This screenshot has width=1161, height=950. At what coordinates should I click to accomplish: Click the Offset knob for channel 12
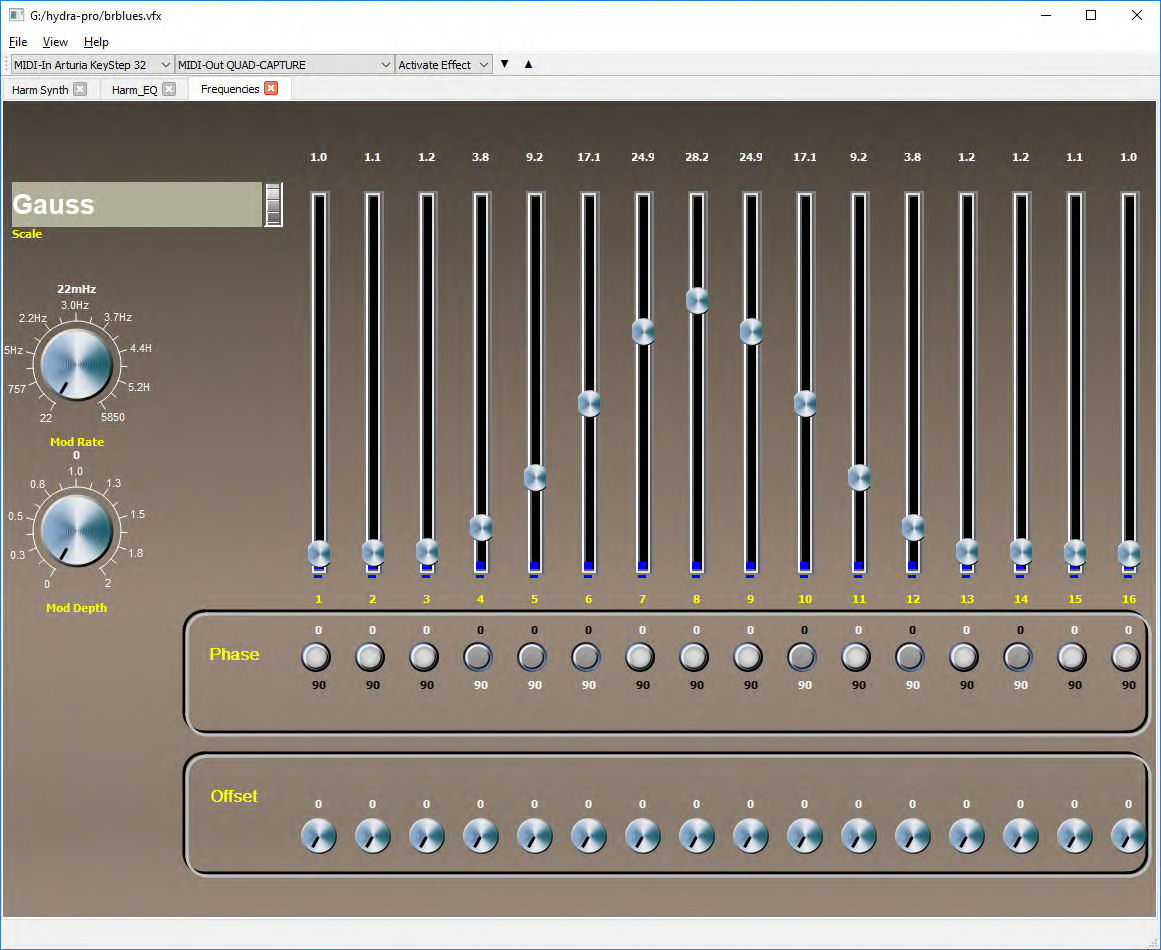pos(913,836)
